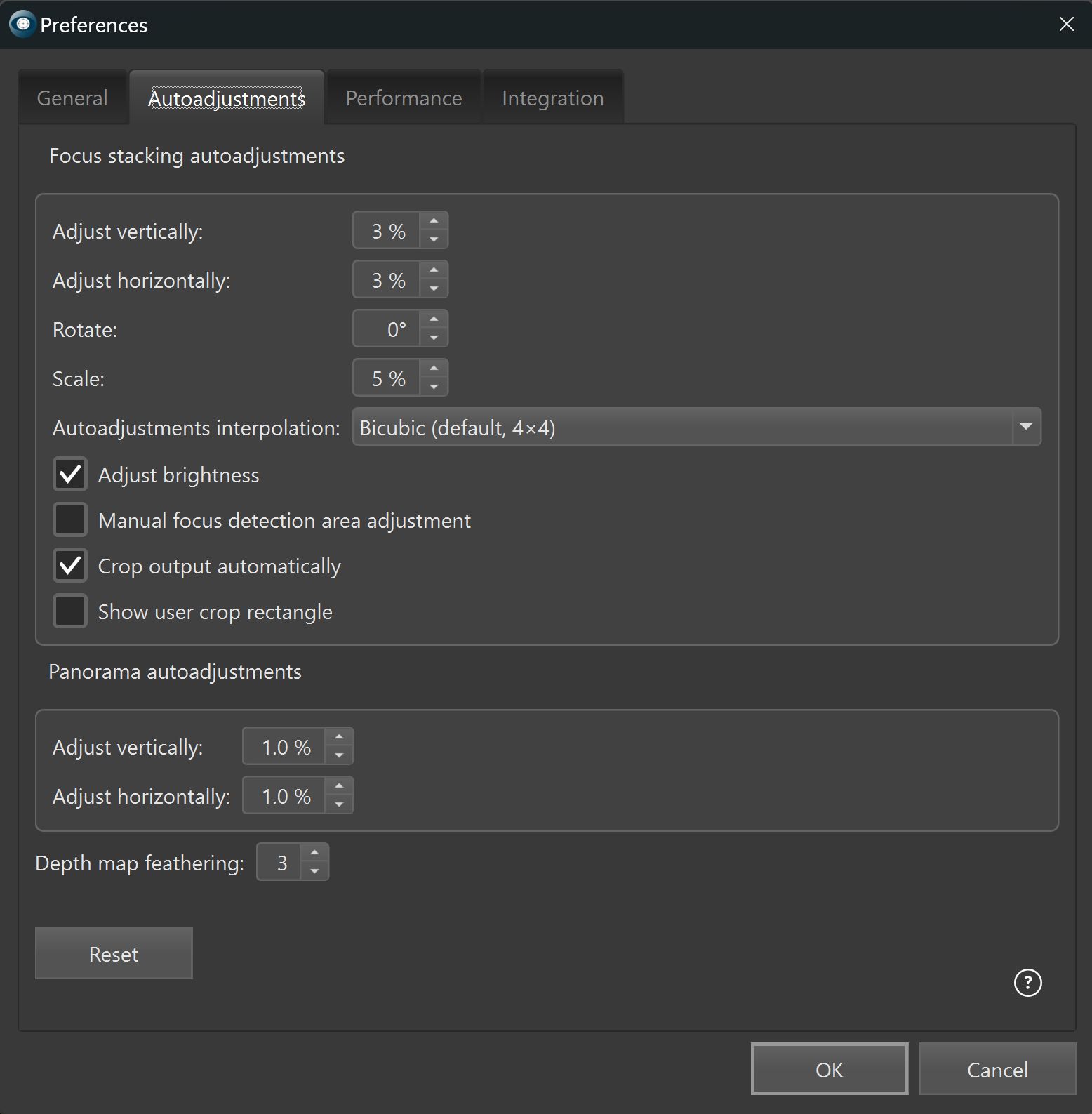This screenshot has height=1114, width=1092.
Task: Switch to the General tab
Action: tap(72, 98)
